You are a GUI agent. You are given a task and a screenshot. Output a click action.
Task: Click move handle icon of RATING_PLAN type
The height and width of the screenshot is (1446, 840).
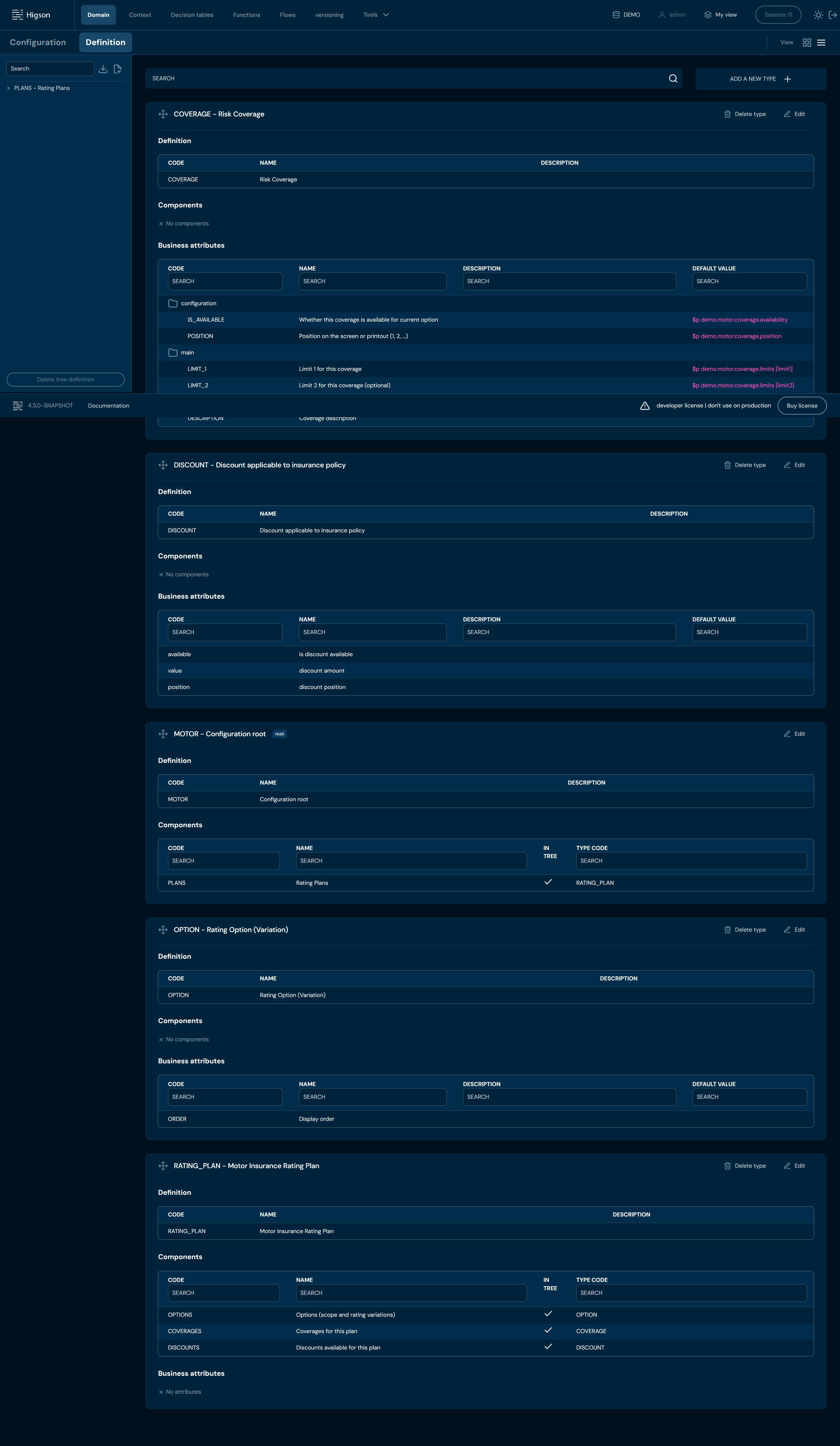click(163, 1166)
